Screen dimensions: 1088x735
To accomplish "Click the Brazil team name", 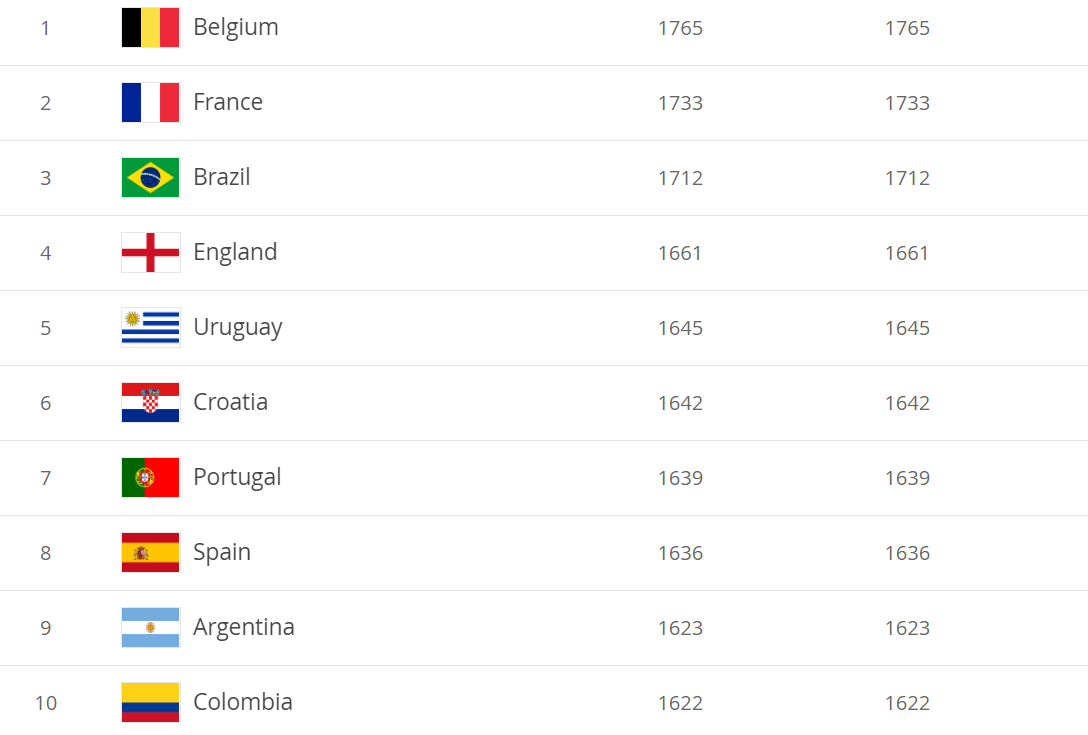I will coord(222,177).
